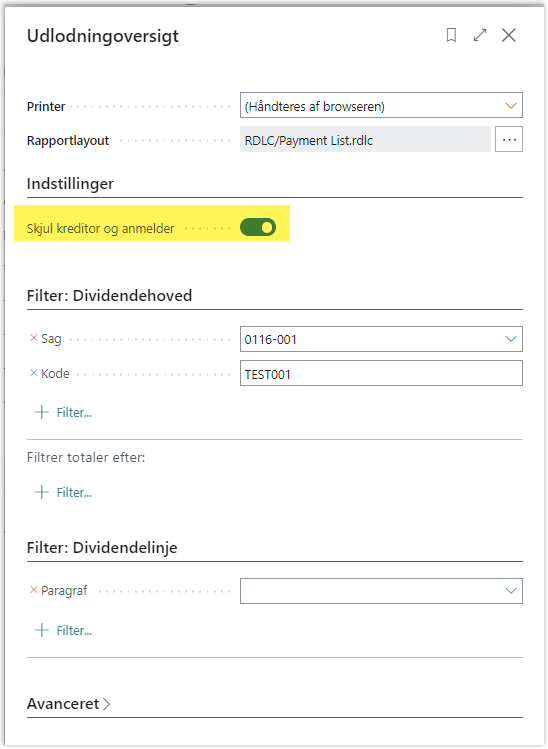
Task: Expand the dialog with the diagonal arrows icon
Action: 480,35
